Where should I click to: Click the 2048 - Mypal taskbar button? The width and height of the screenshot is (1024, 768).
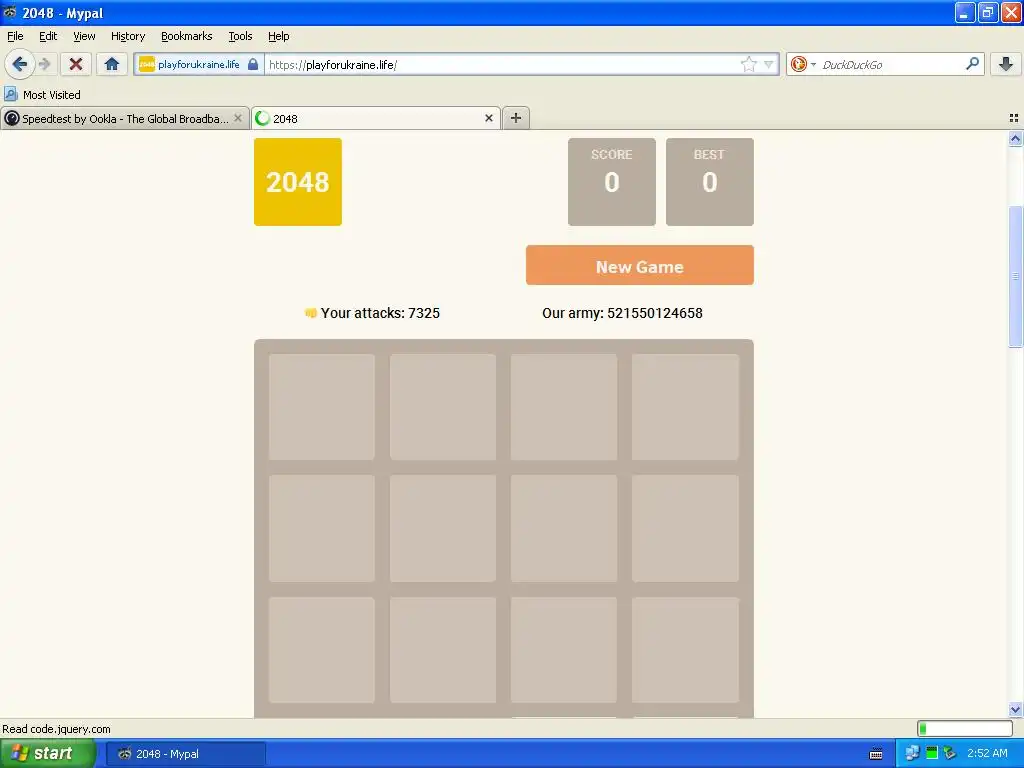tap(185, 754)
